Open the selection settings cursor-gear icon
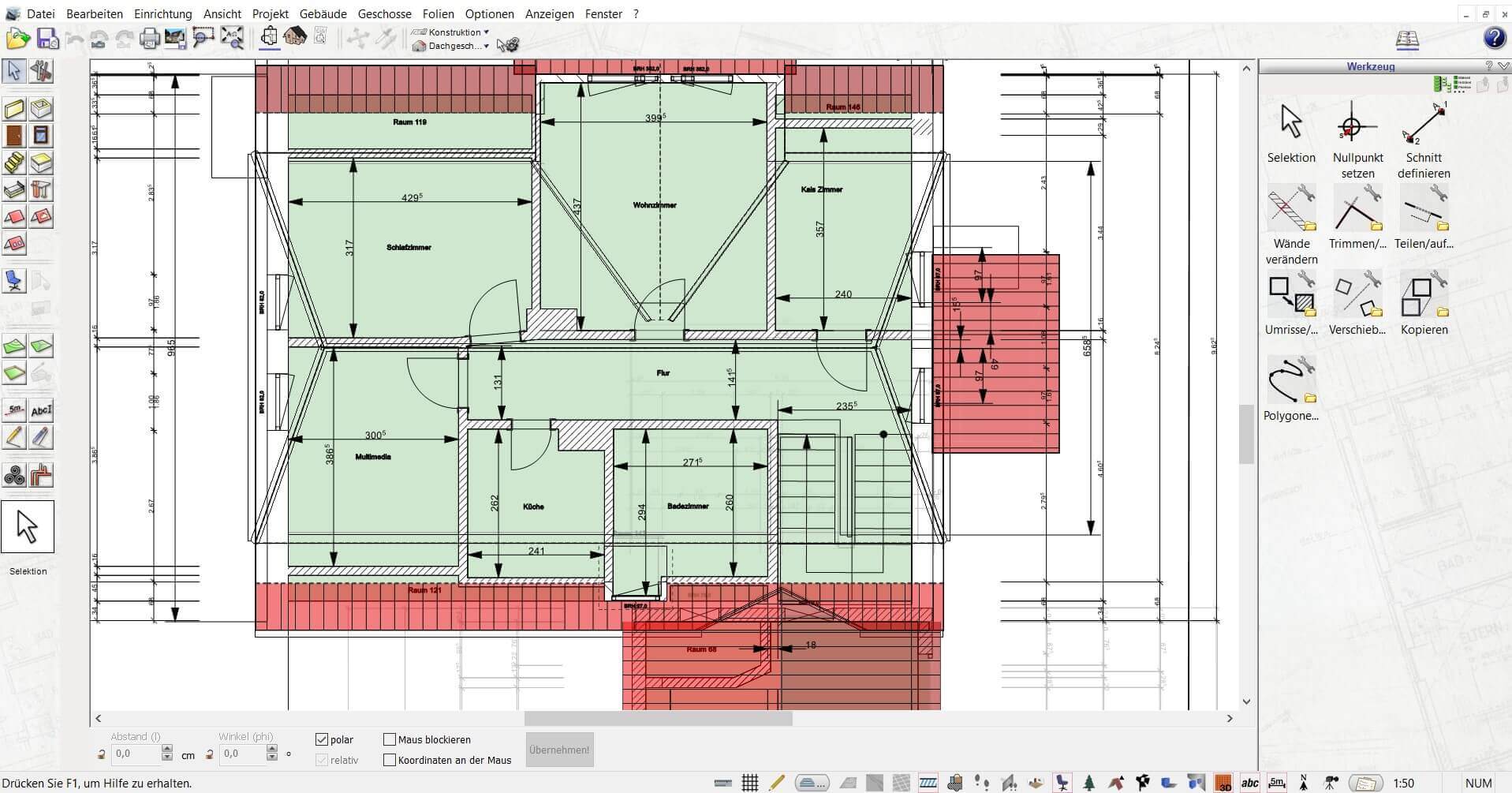The height and width of the screenshot is (793, 1512). [x=508, y=45]
